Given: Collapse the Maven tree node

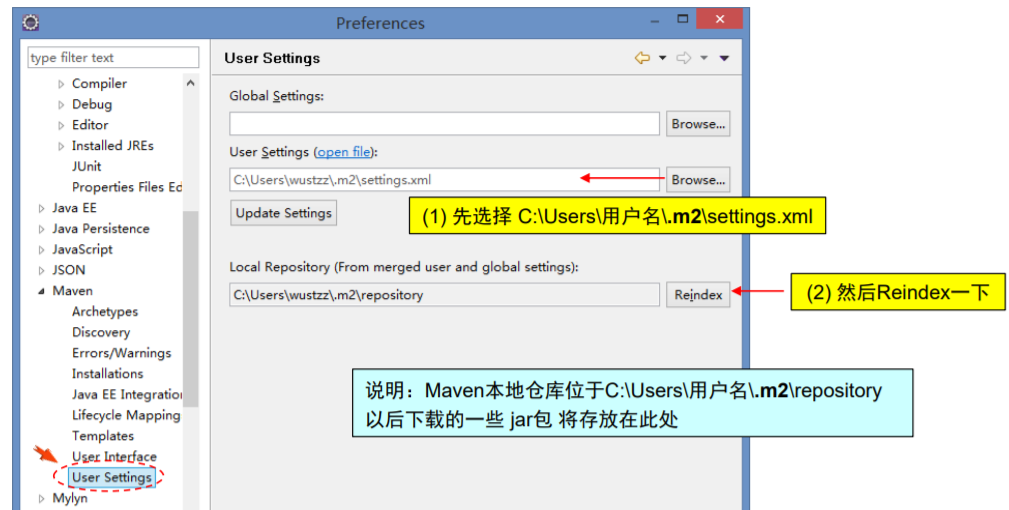Looking at the screenshot, I should pos(41,291).
